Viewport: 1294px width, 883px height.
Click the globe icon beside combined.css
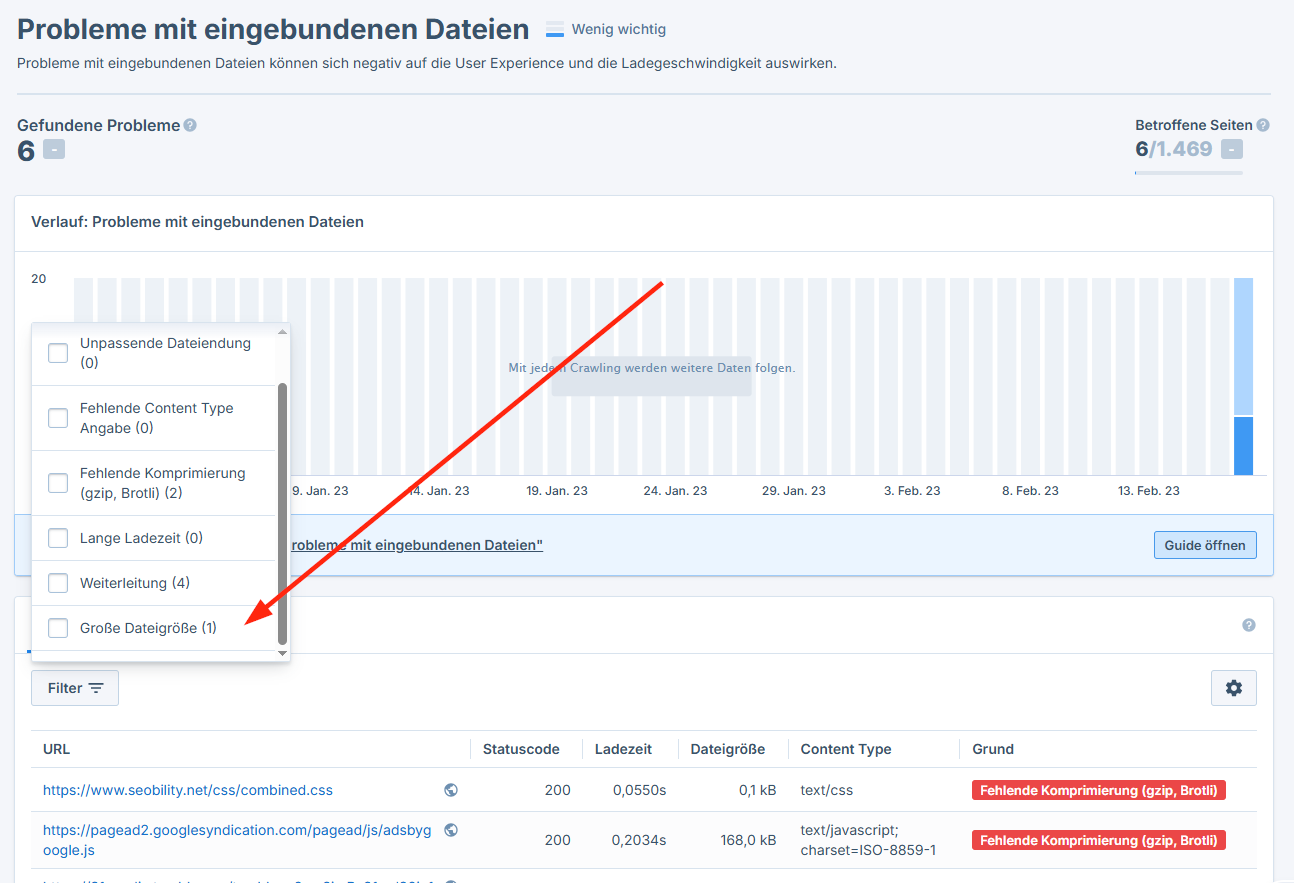pos(450,789)
